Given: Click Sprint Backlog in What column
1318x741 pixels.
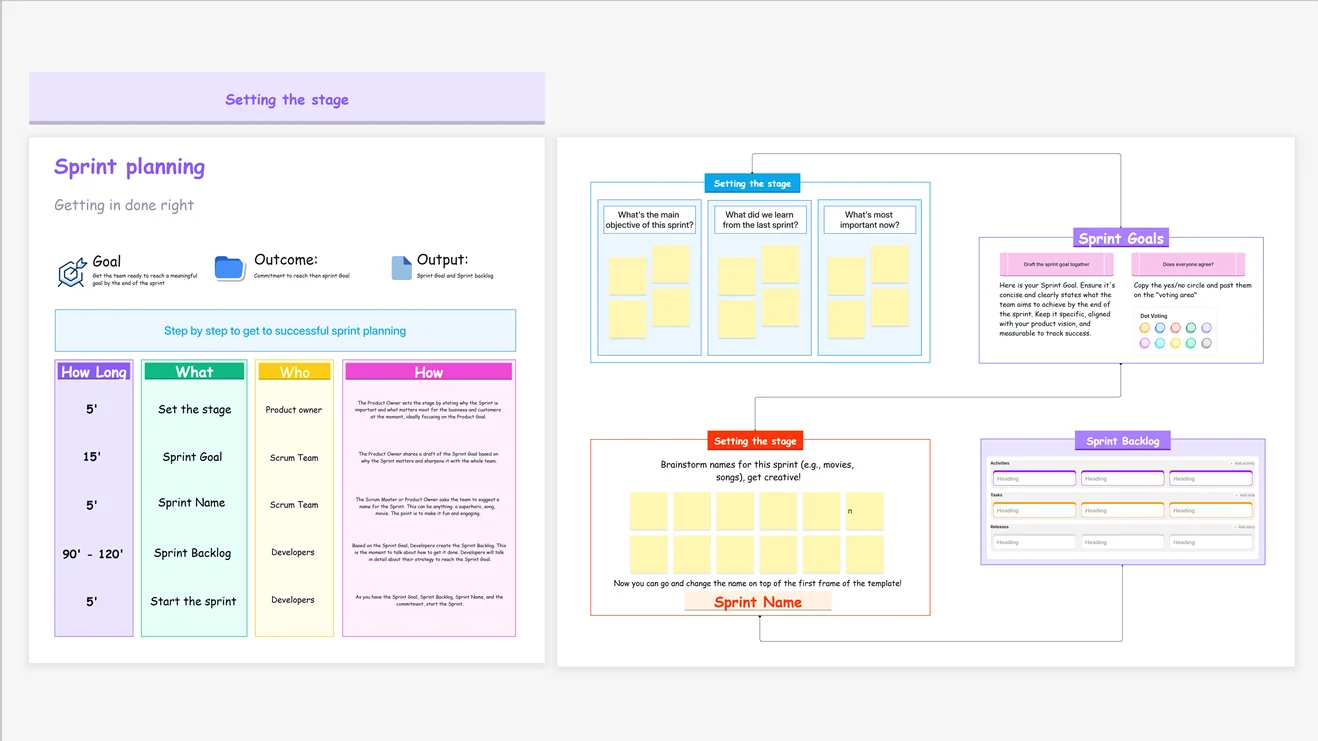Looking at the screenshot, I should coord(192,553).
